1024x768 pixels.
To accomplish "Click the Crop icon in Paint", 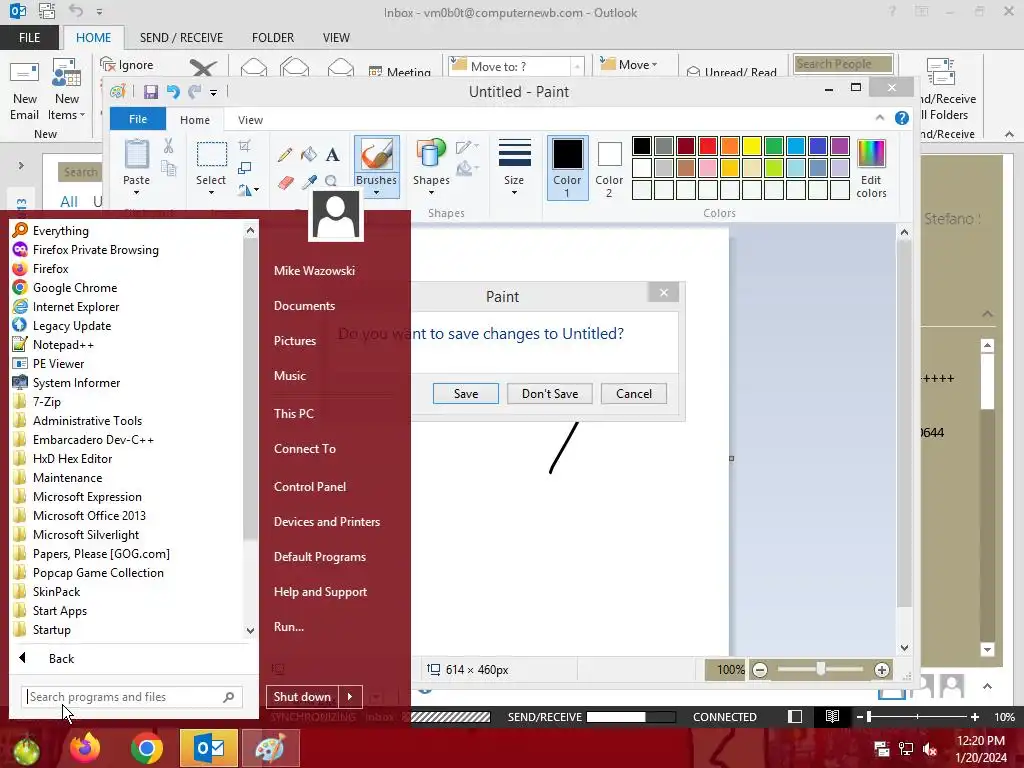I will tap(245, 146).
